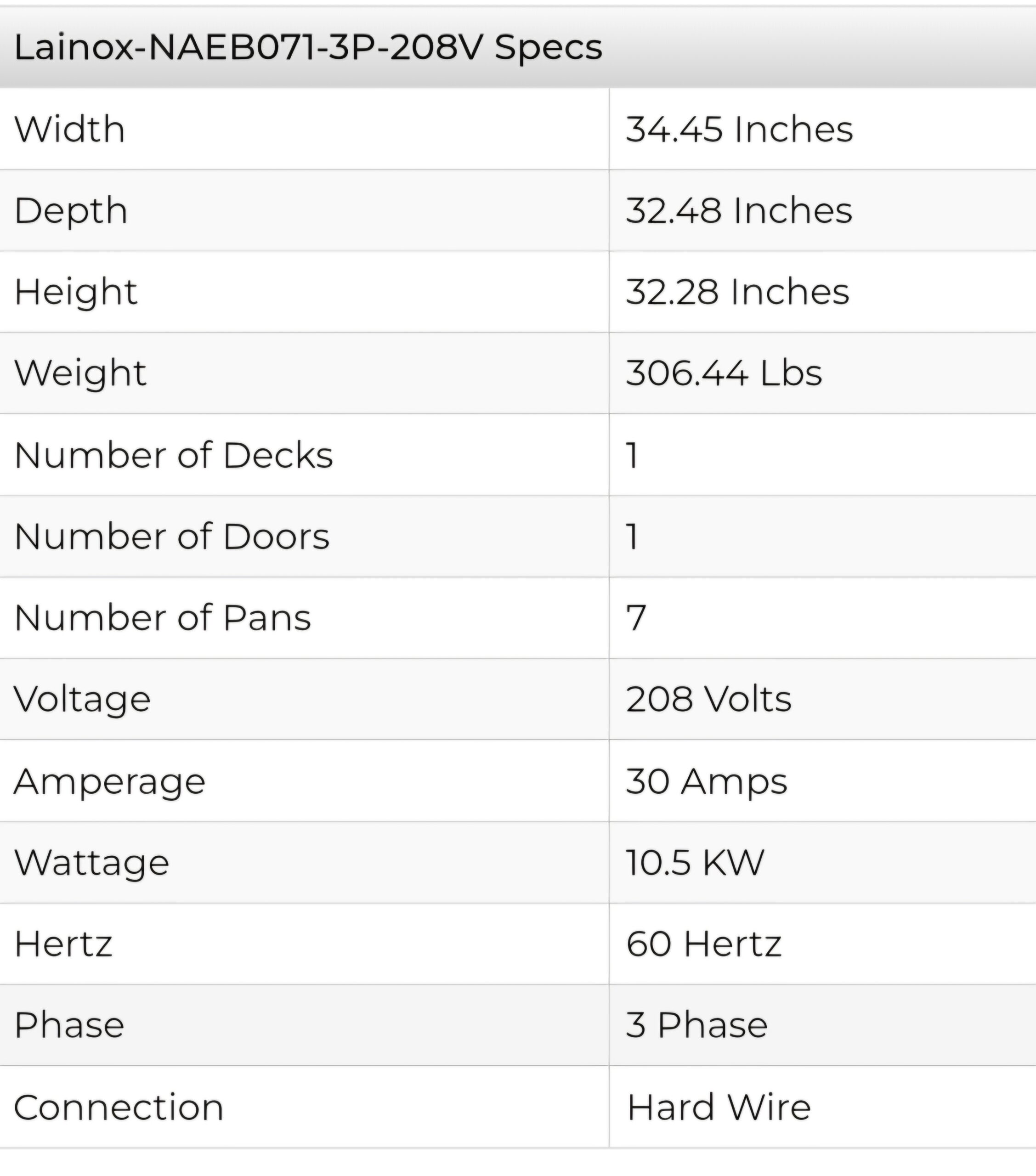Viewport: 1036px width, 1176px height.
Task: Select the Height label
Action: click(76, 292)
